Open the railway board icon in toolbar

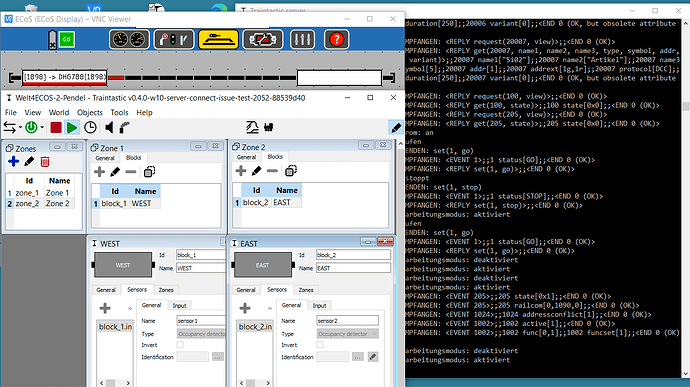click(x=252, y=127)
